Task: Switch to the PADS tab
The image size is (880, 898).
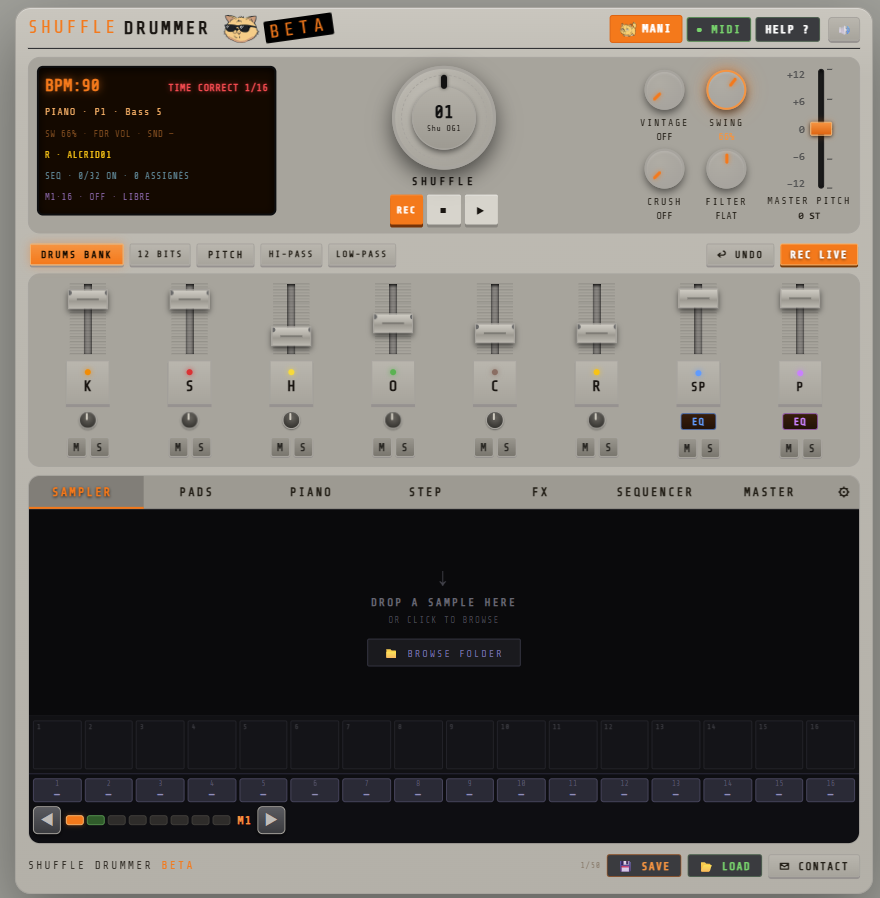Action: [x=196, y=492]
